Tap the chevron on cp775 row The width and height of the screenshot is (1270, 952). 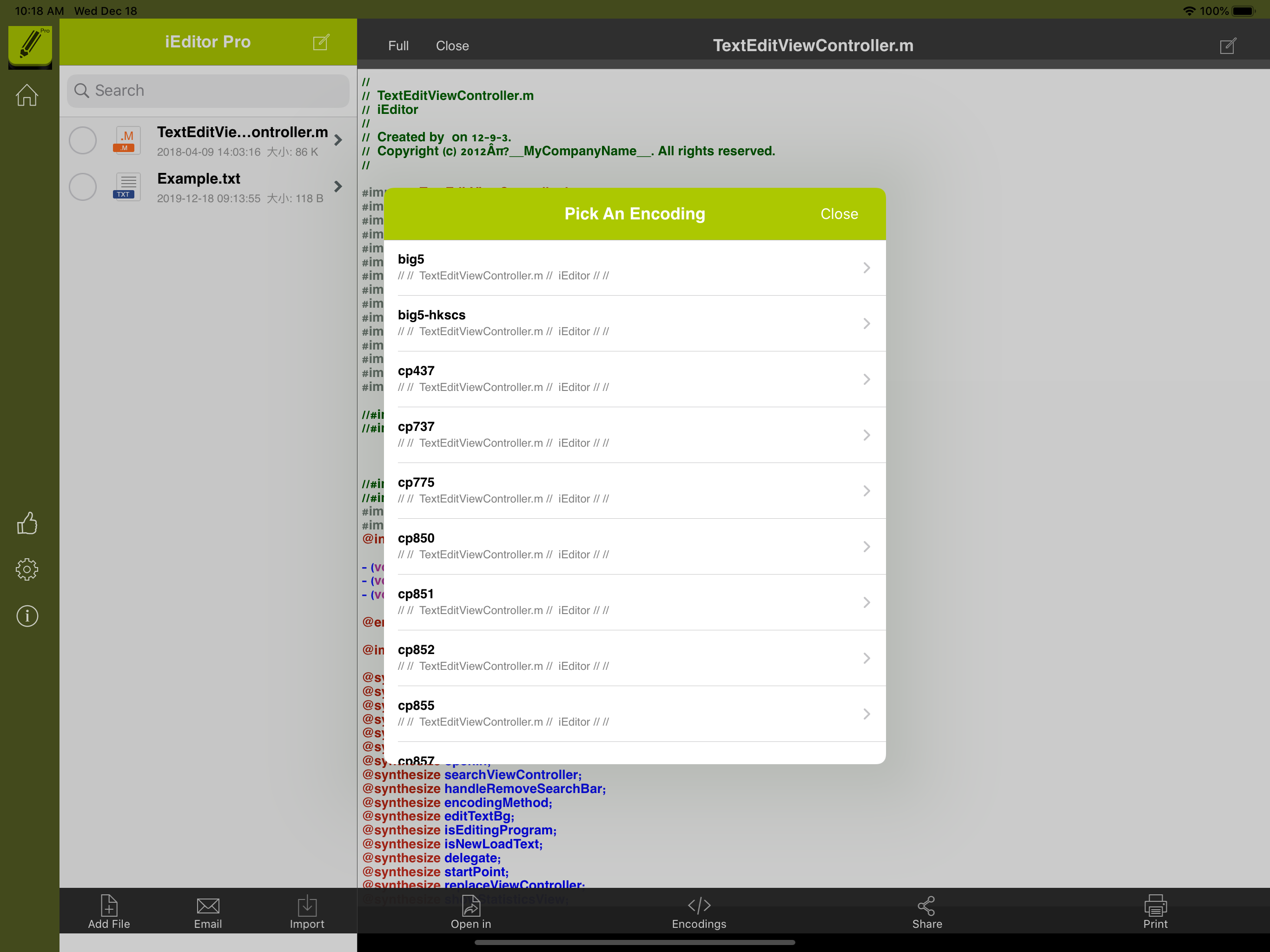coord(867,490)
